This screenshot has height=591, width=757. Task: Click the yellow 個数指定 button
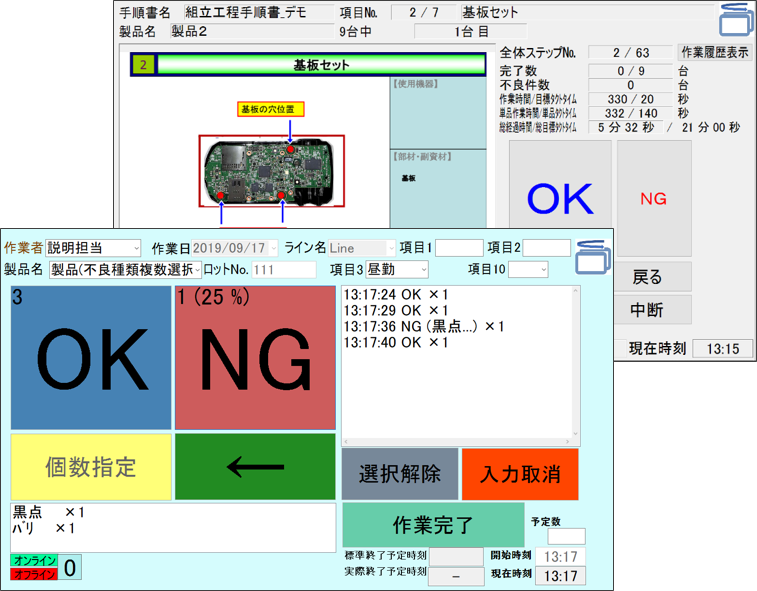coord(91,467)
